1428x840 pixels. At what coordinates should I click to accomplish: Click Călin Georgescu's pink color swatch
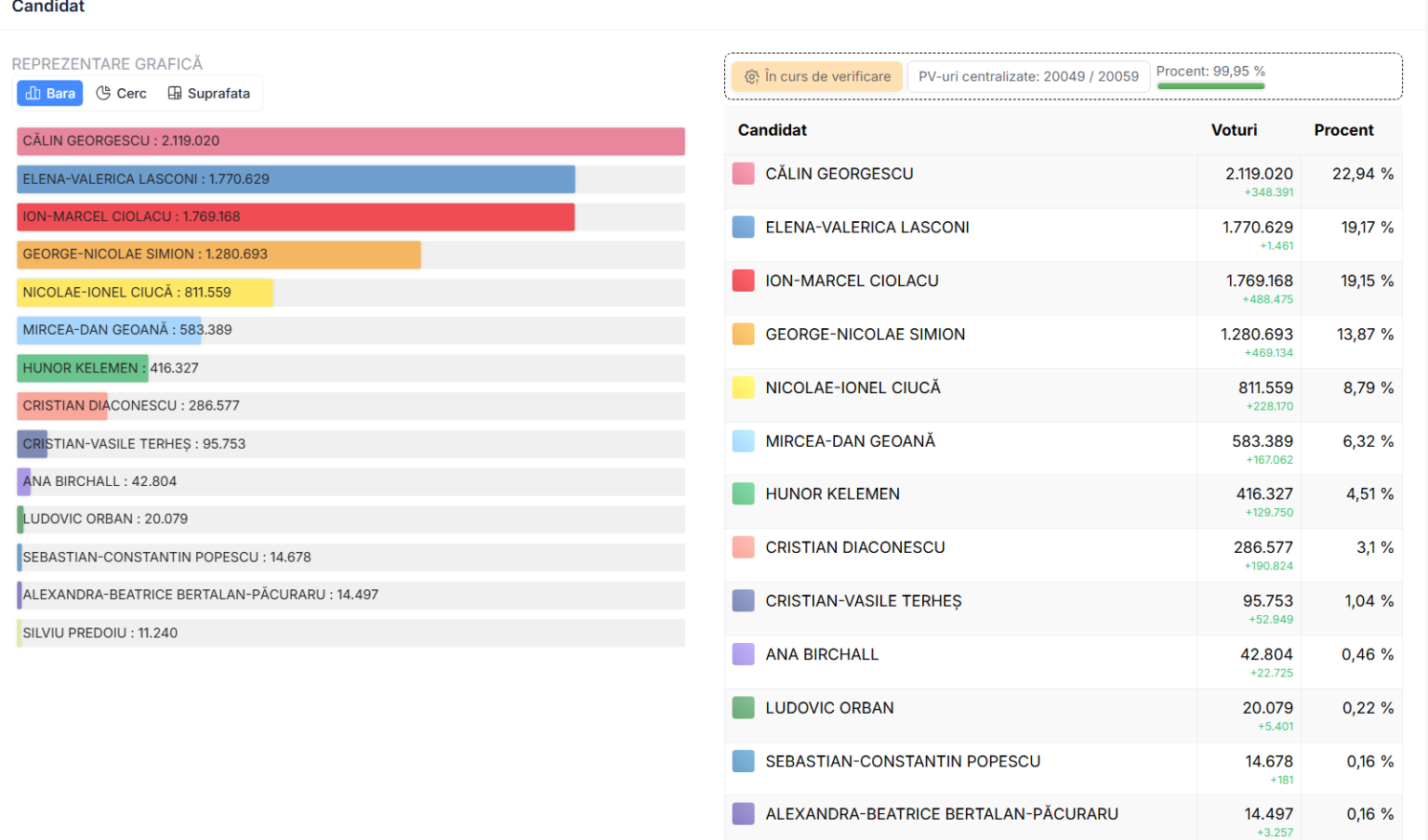click(x=743, y=174)
